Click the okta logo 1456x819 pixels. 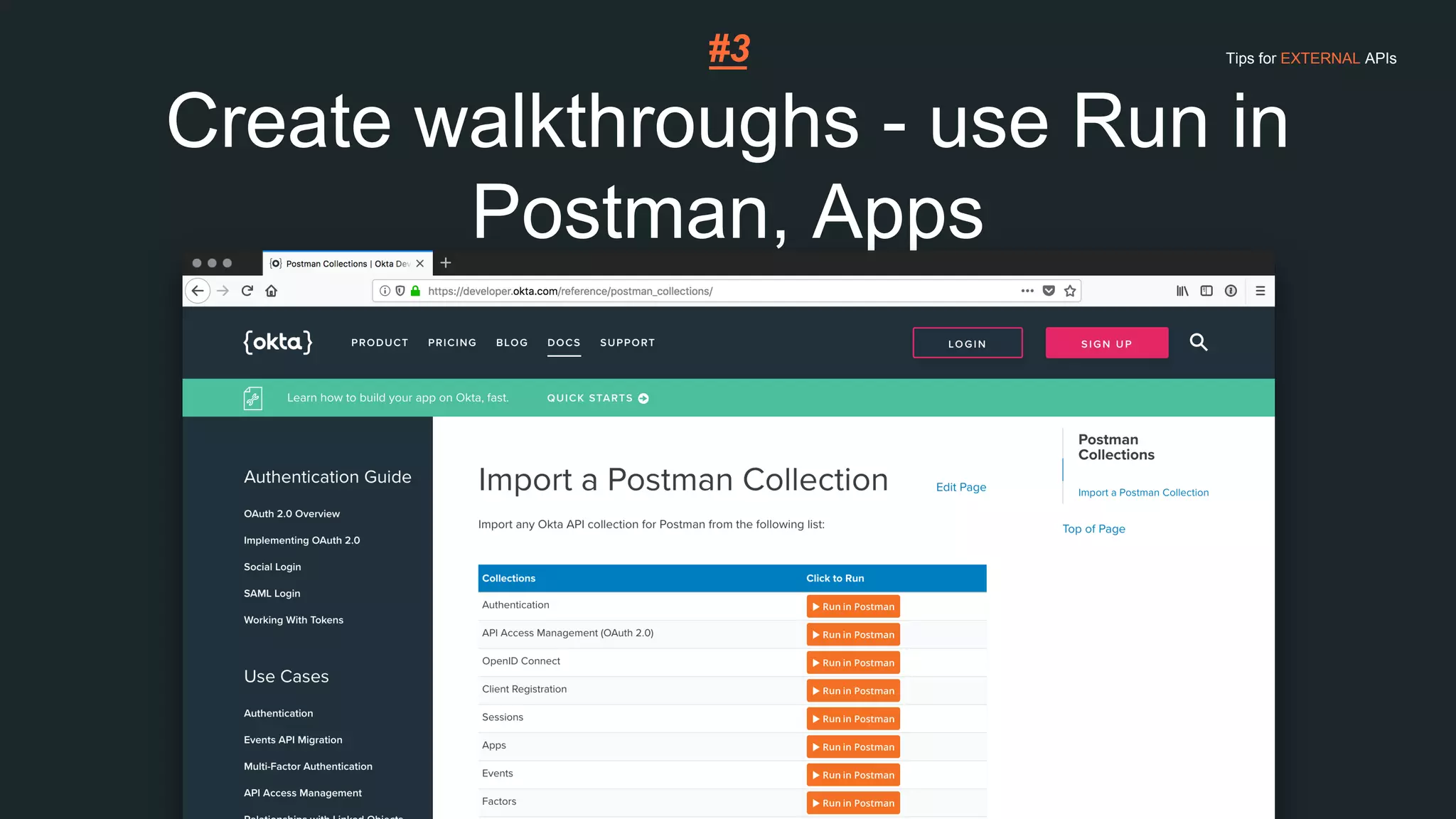coord(278,342)
